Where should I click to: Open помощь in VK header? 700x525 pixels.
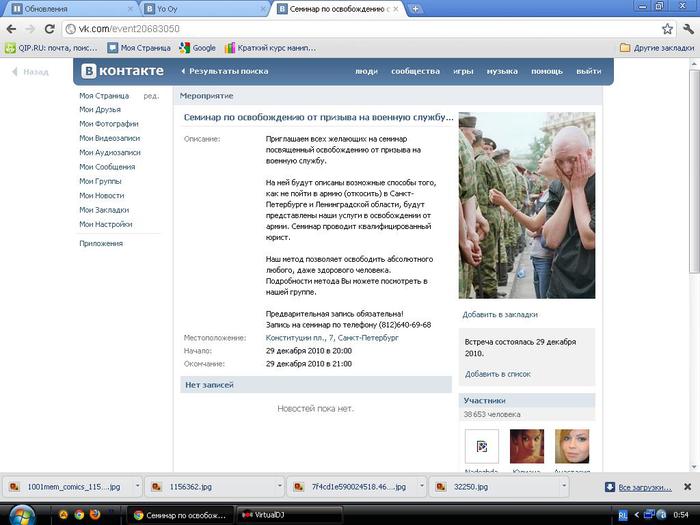coord(547,71)
